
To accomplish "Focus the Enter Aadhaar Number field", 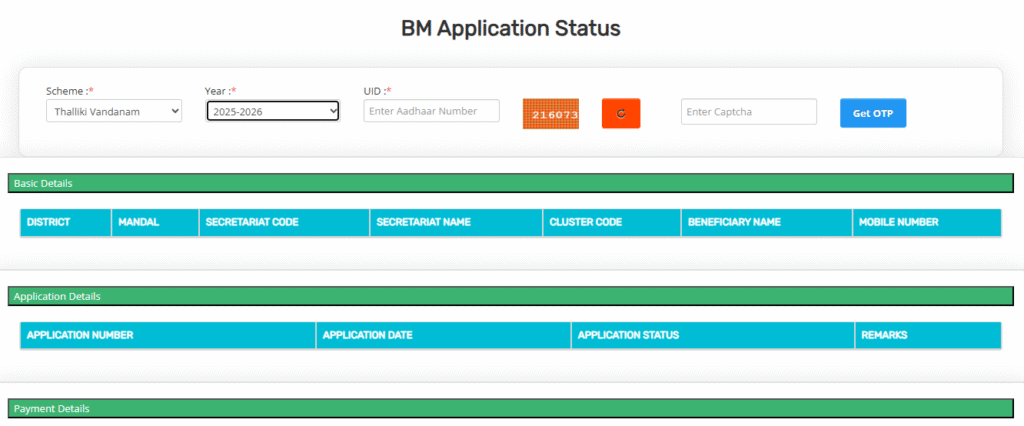I will point(432,111).
